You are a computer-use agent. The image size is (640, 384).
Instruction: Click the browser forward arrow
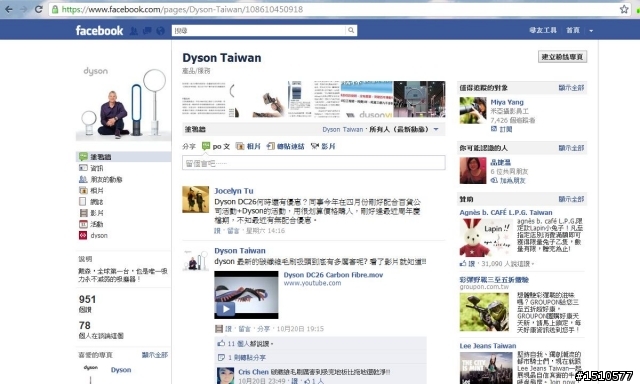(x=23, y=9)
